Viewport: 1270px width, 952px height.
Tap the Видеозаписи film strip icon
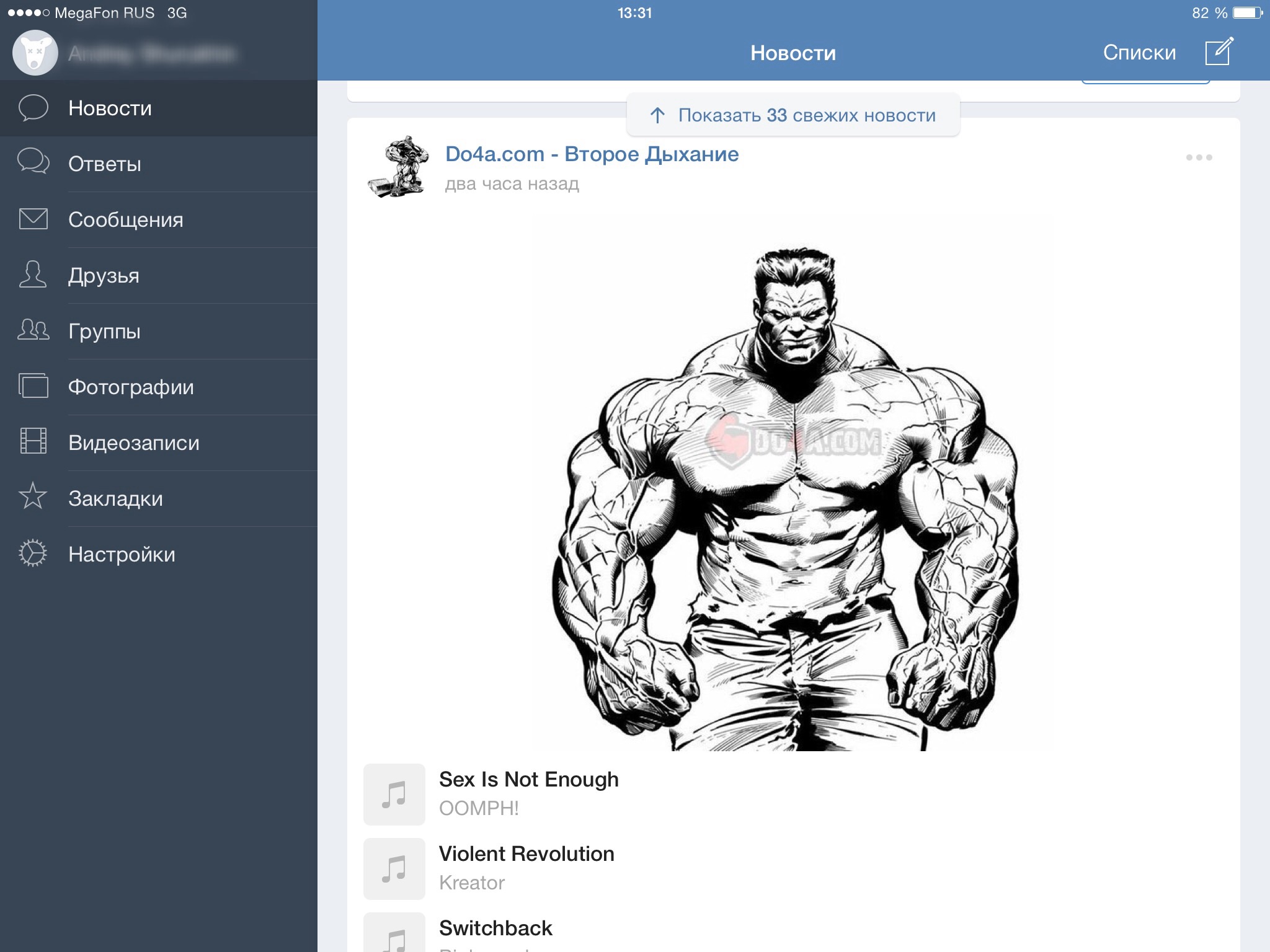point(33,441)
